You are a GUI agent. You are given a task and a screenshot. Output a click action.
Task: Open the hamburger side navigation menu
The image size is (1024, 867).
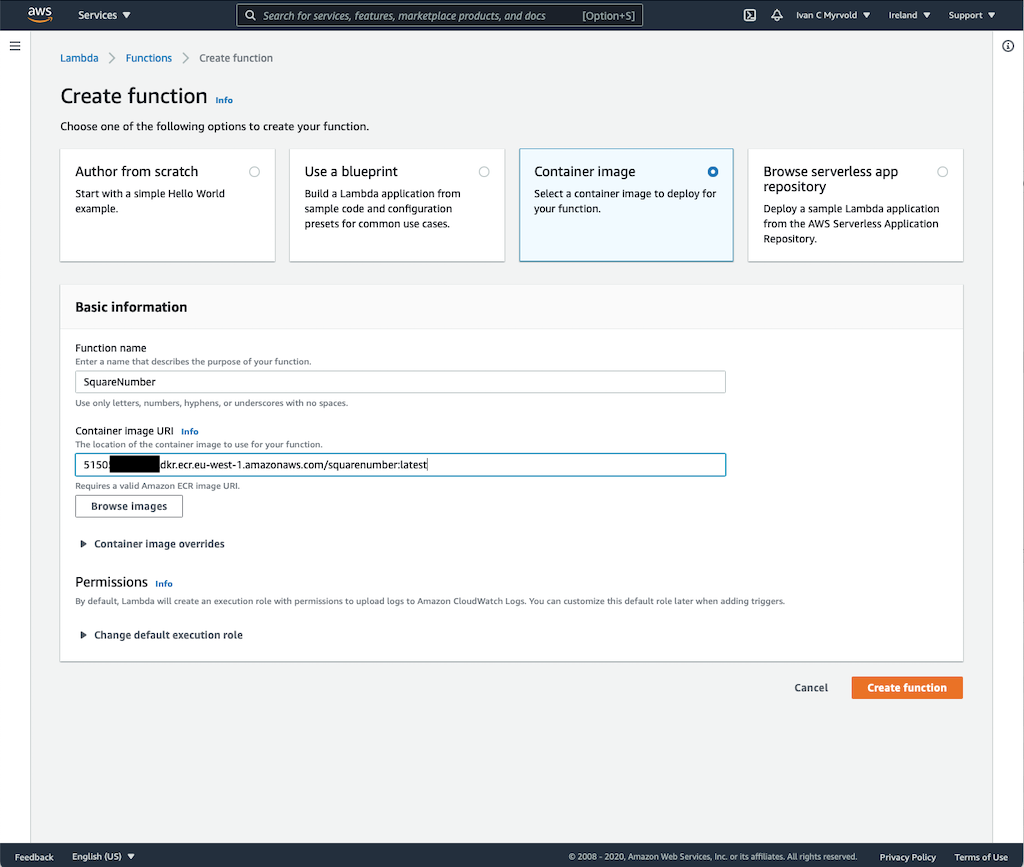click(15, 46)
